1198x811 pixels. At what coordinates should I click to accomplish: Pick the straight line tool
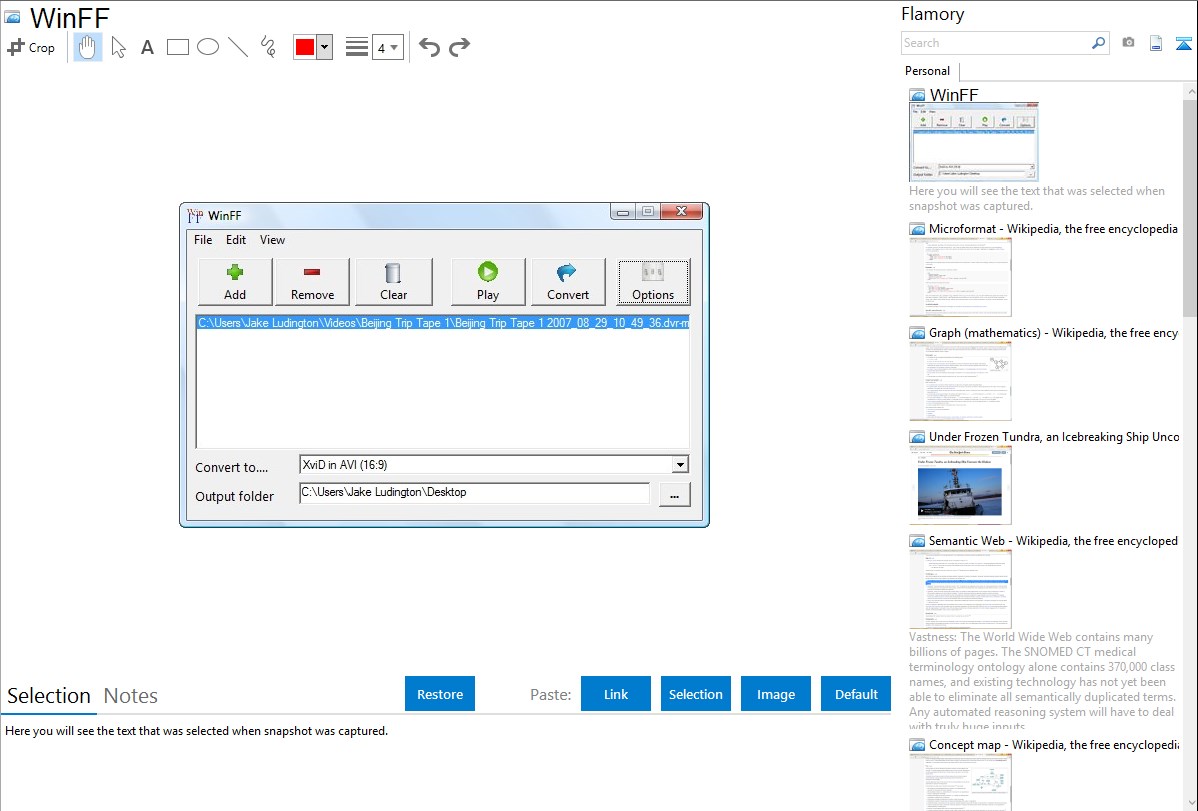click(x=238, y=47)
